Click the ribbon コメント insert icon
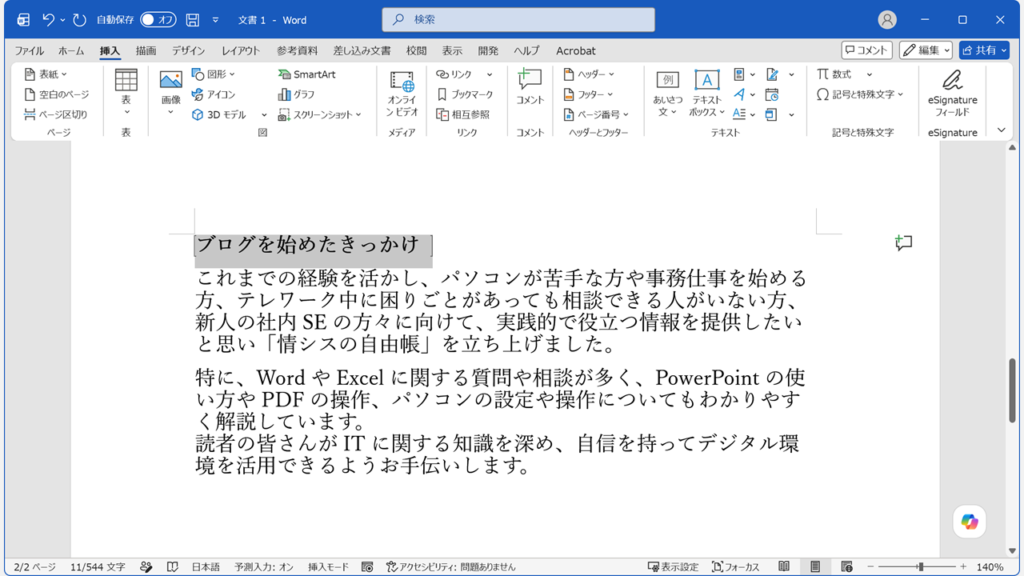 click(x=530, y=80)
